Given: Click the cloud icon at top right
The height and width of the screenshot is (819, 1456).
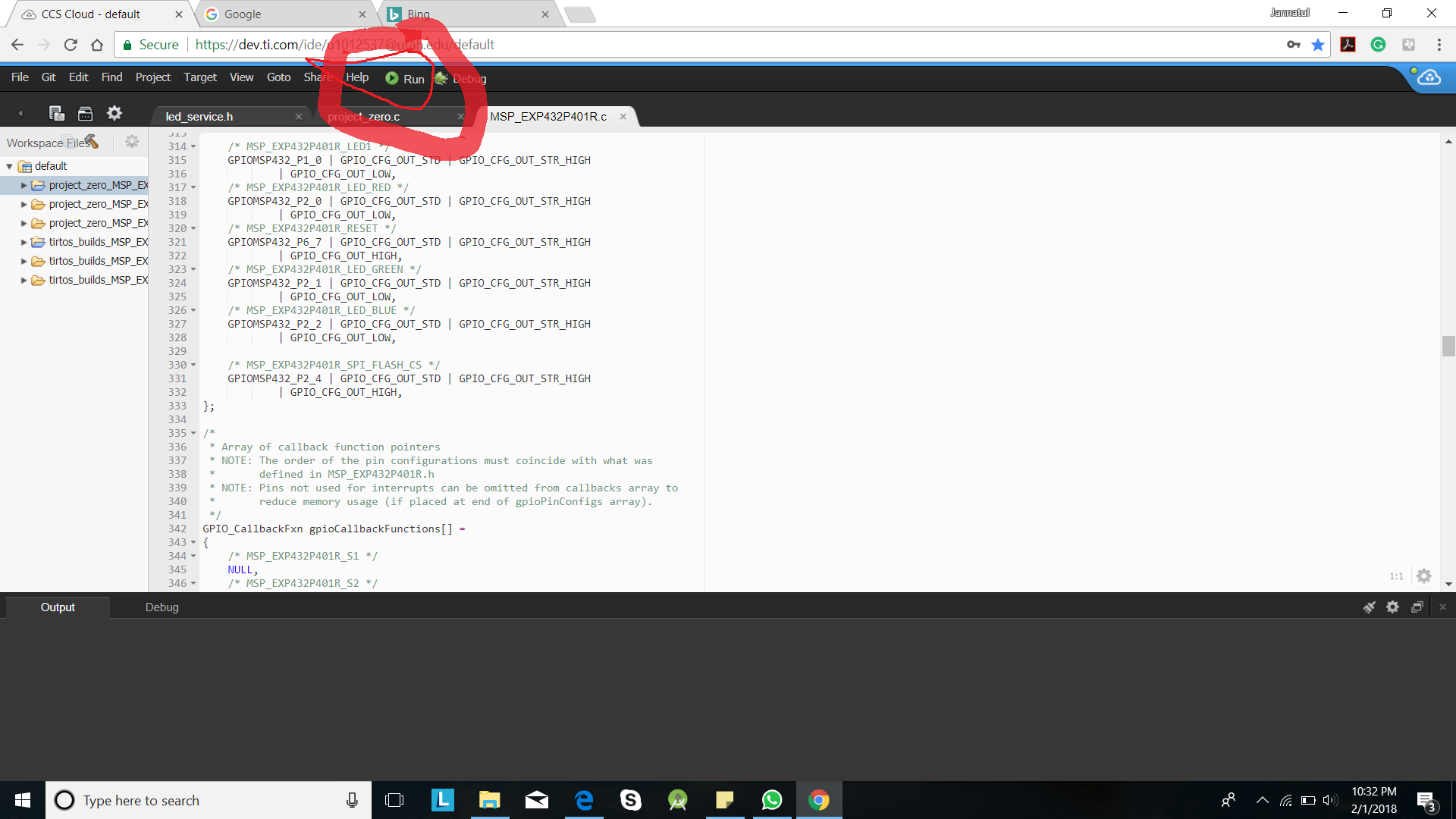Looking at the screenshot, I should click(1429, 77).
